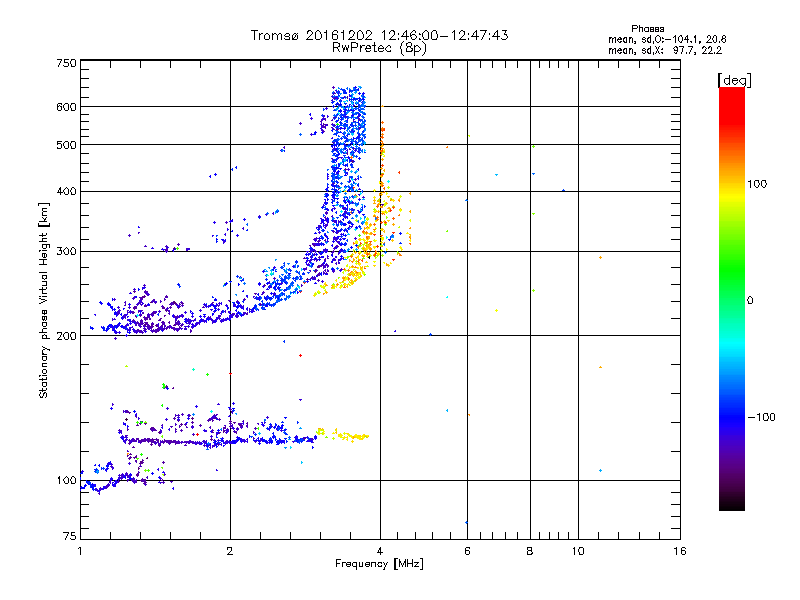Image resolution: width=800 pixels, height=600 pixels.
Task: Click the y-axis '500' tick label
Action: (x=66, y=145)
